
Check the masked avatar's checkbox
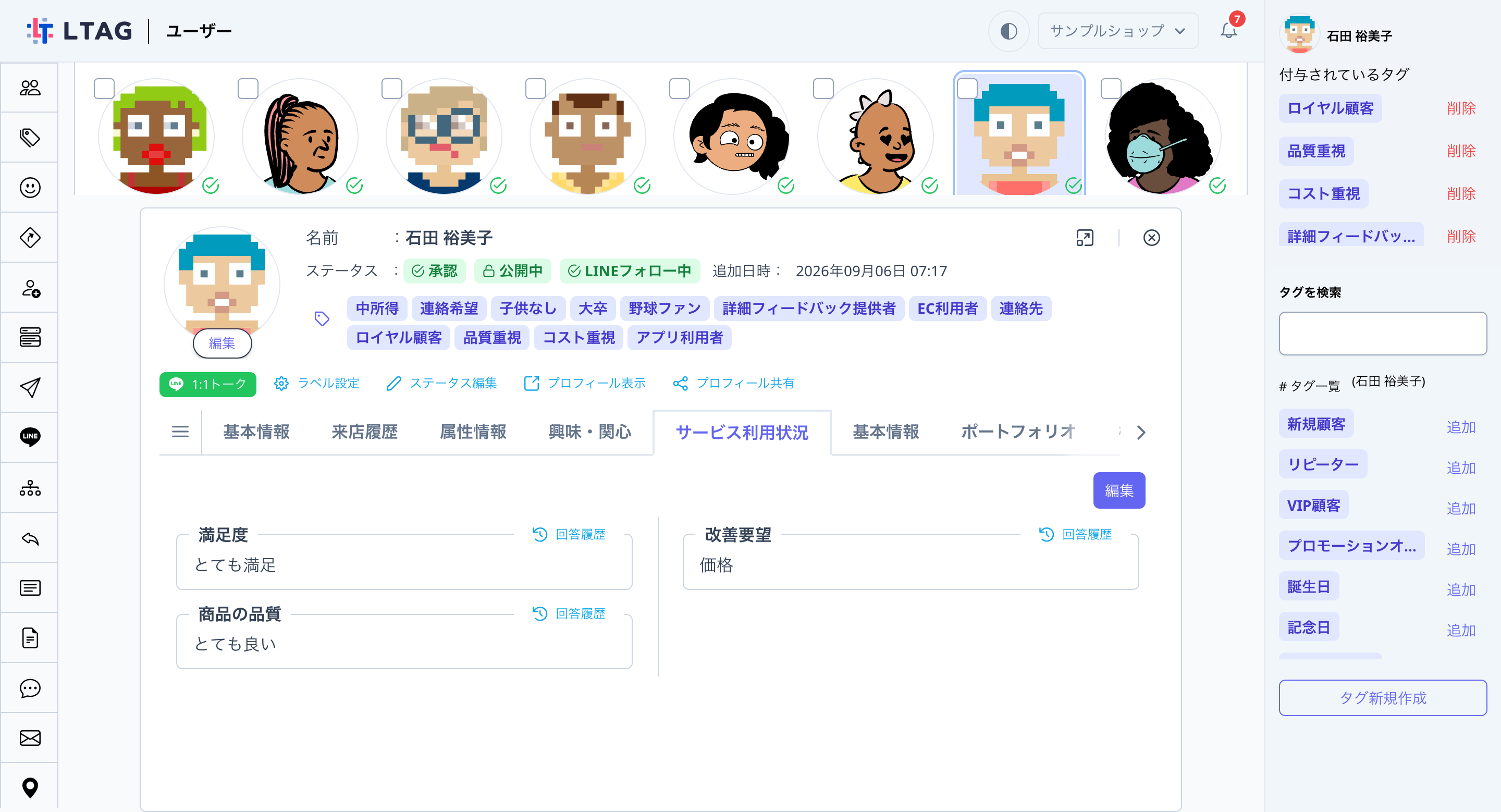tap(1111, 89)
